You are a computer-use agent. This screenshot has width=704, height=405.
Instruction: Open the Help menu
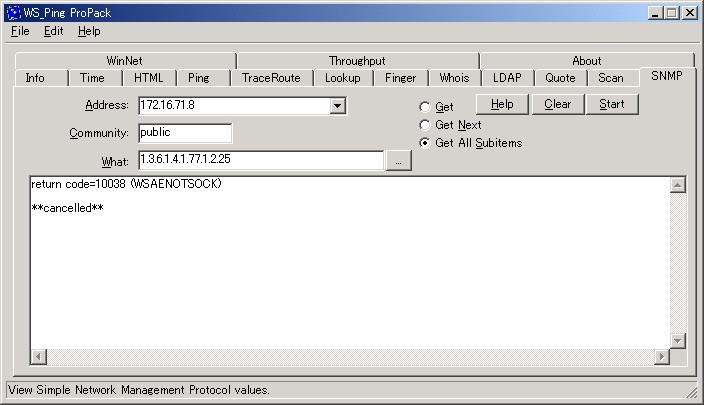[x=89, y=31]
